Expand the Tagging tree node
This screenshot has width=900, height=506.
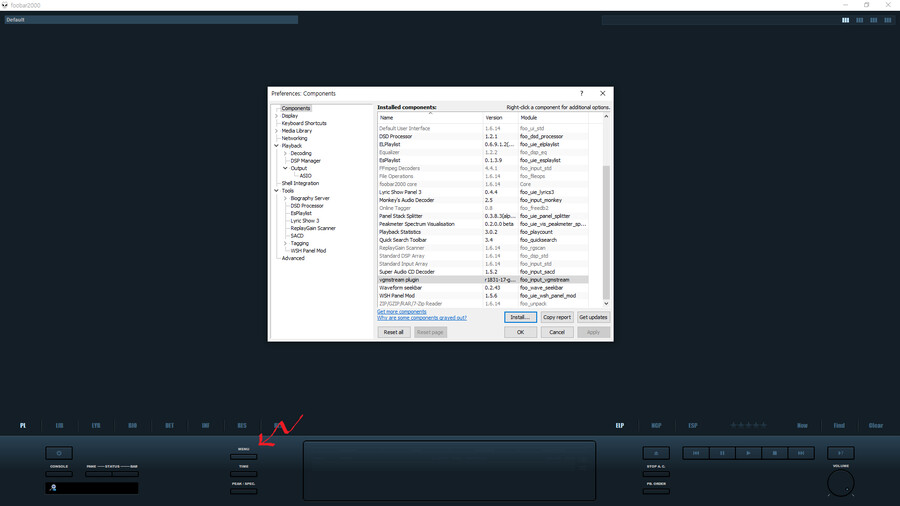(x=285, y=243)
